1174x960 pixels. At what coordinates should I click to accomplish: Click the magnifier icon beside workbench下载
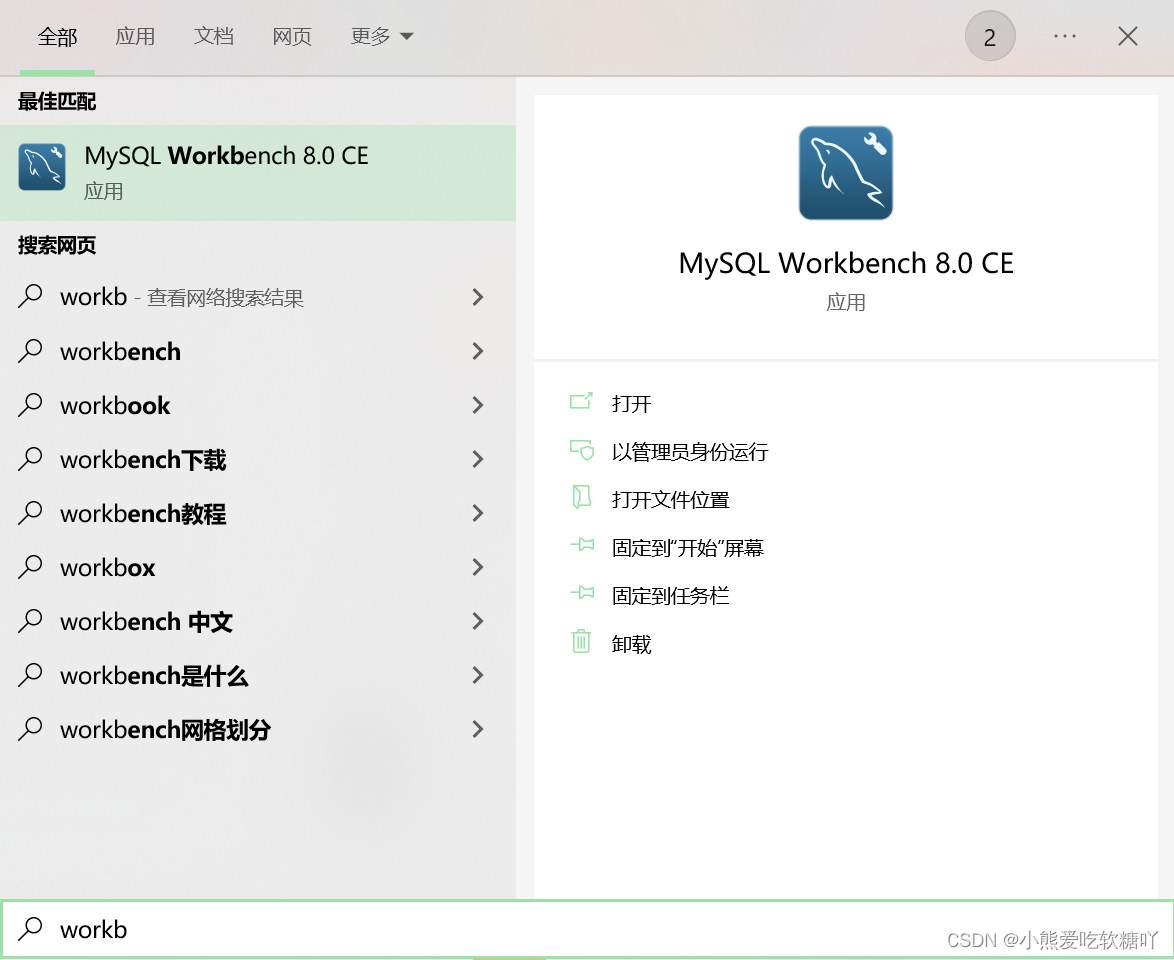click(30, 459)
